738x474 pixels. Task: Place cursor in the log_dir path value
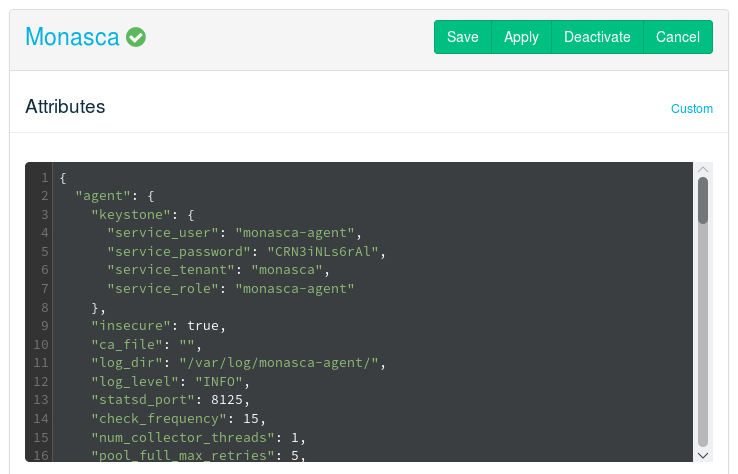[281, 362]
